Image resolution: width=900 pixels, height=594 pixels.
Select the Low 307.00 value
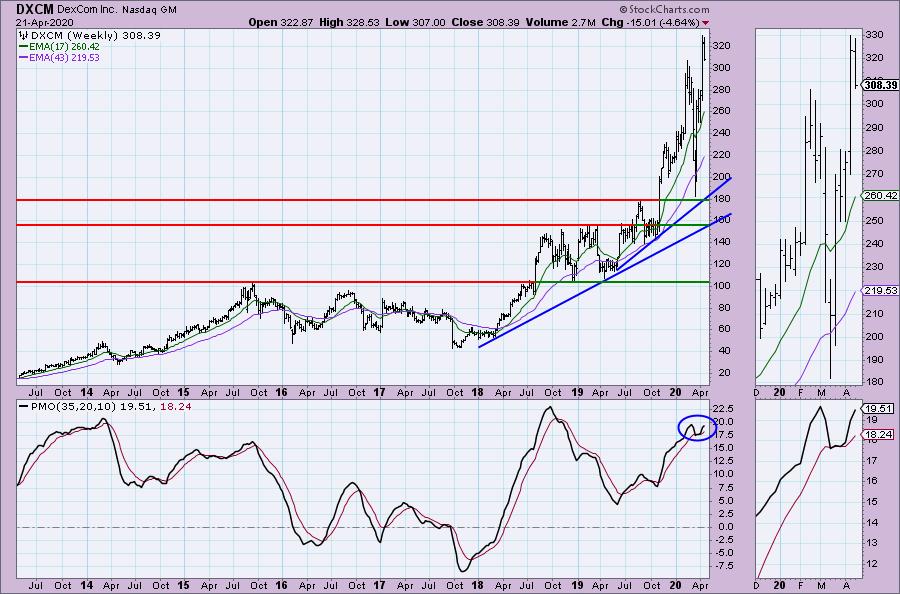(416, 22)
